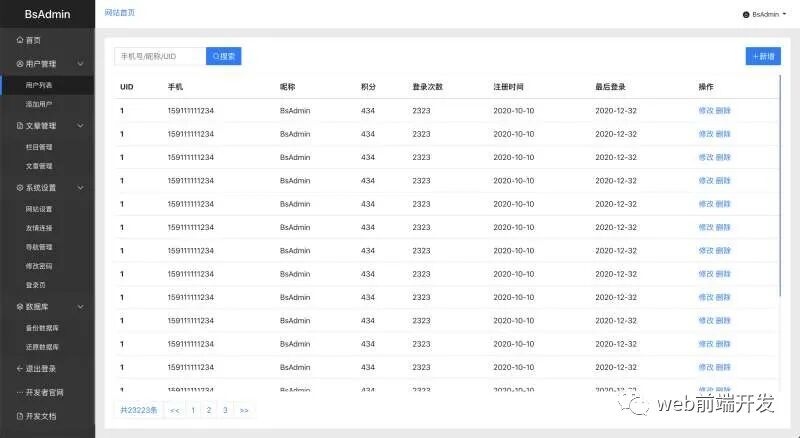Click the document icon beside the 文章管理 section heading
The width and height of the screenshot is (800, 438).
pos(19,126)
